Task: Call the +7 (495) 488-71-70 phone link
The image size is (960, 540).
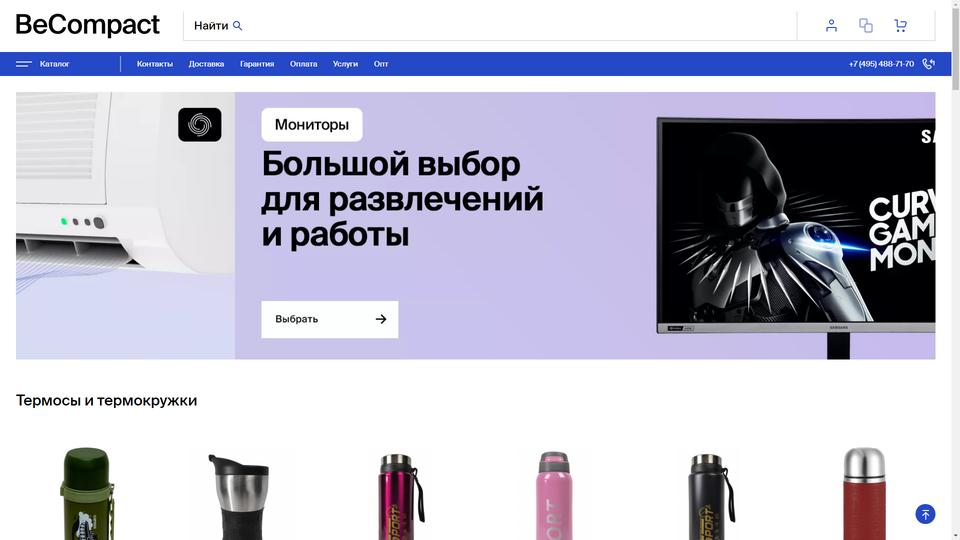Action: tap(881, 64)
